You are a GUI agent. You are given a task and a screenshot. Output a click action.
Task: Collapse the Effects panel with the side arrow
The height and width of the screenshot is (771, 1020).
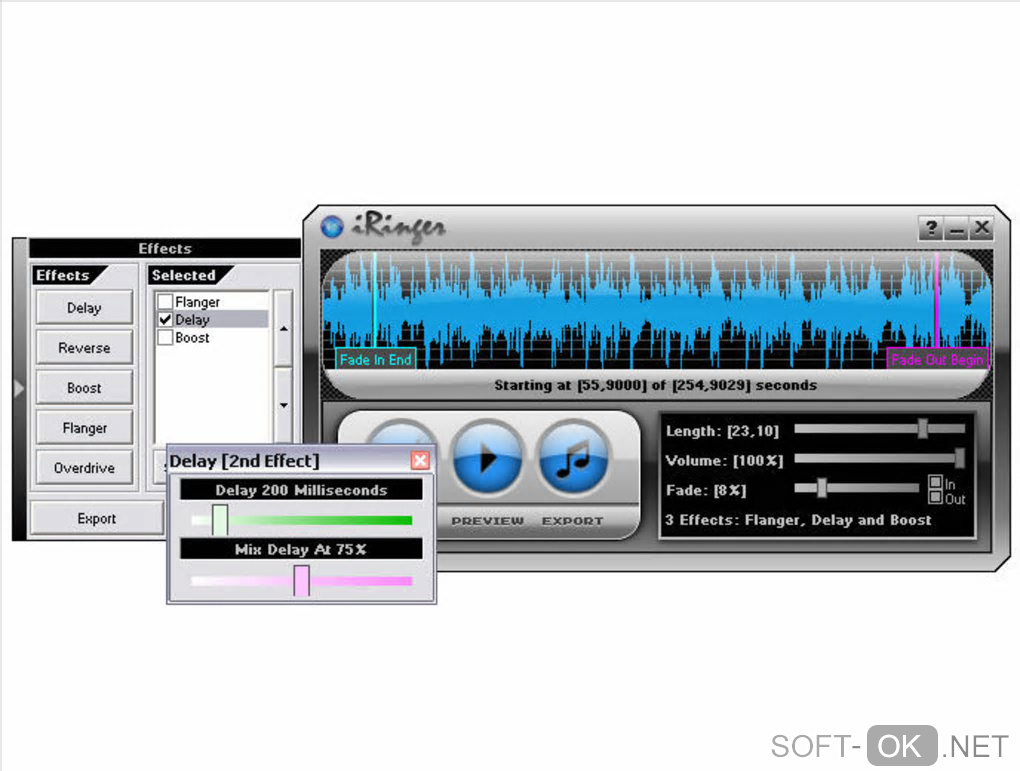[19, 388]
